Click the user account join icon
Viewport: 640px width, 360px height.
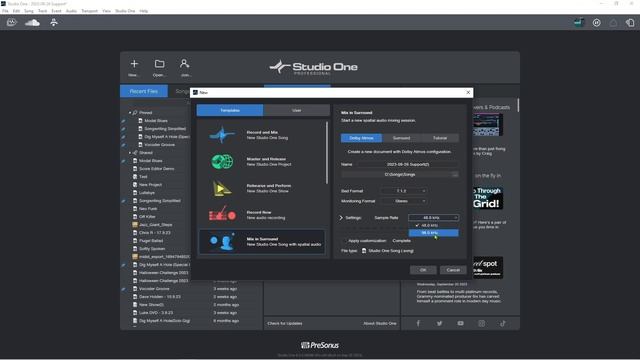(184, 64)
